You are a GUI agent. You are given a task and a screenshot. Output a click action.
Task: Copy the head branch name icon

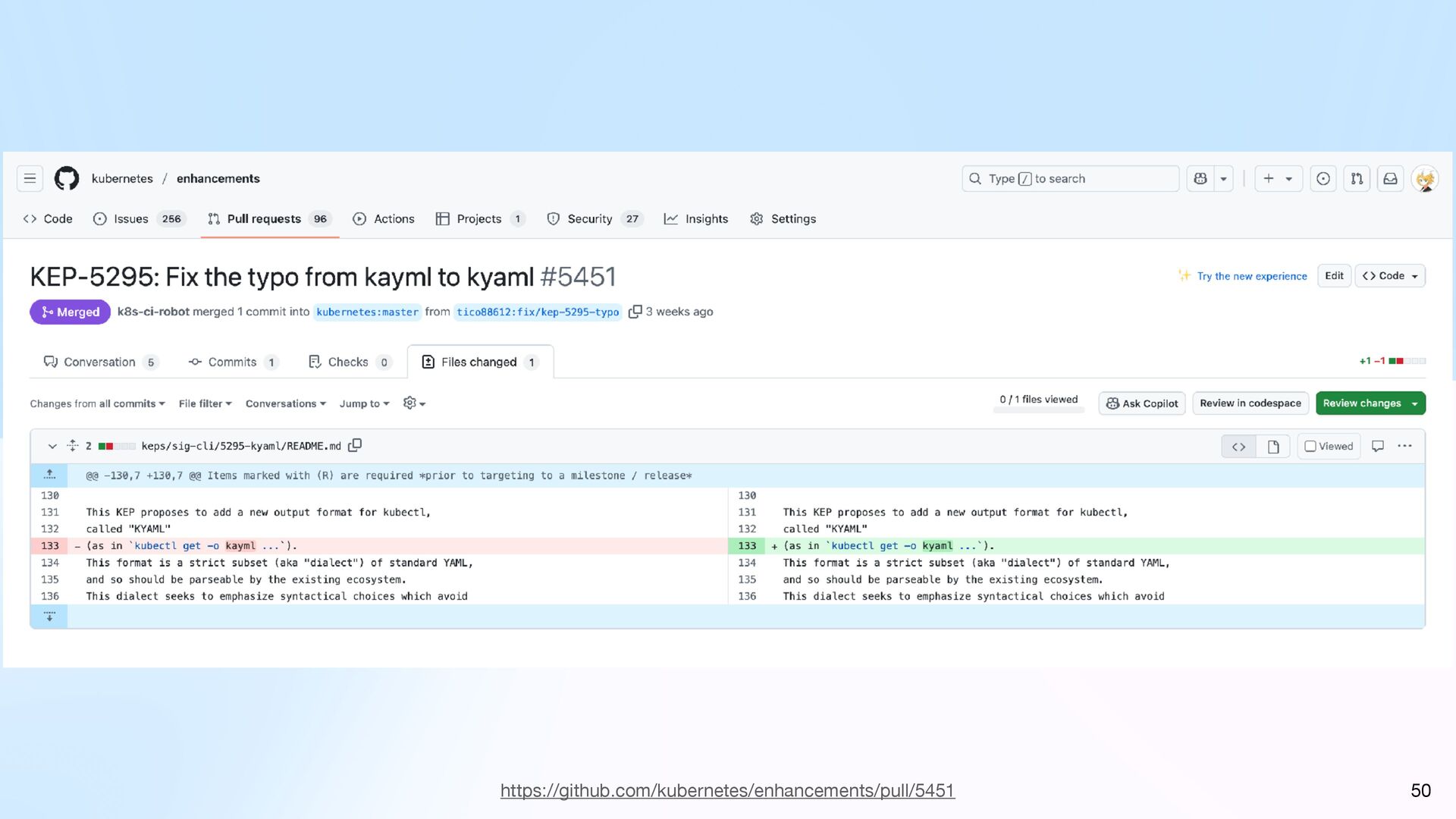point(635,312)
